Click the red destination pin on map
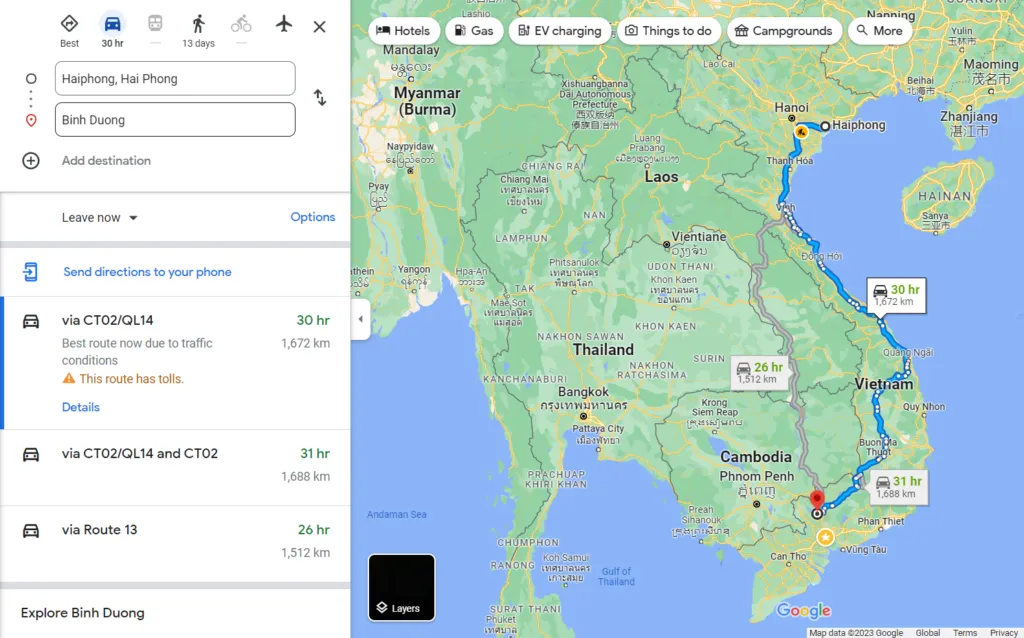Viewport: 1024px width, 638px height. (817, 501)
